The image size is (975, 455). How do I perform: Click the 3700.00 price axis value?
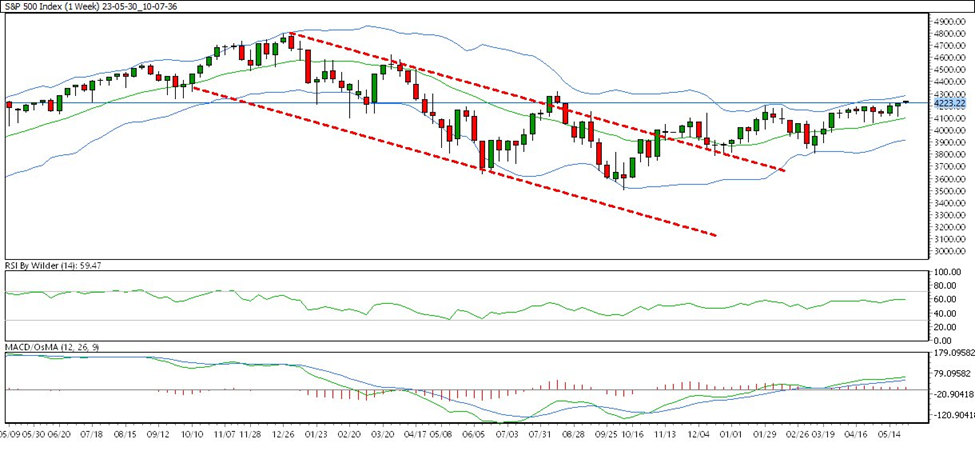[950, 167]
